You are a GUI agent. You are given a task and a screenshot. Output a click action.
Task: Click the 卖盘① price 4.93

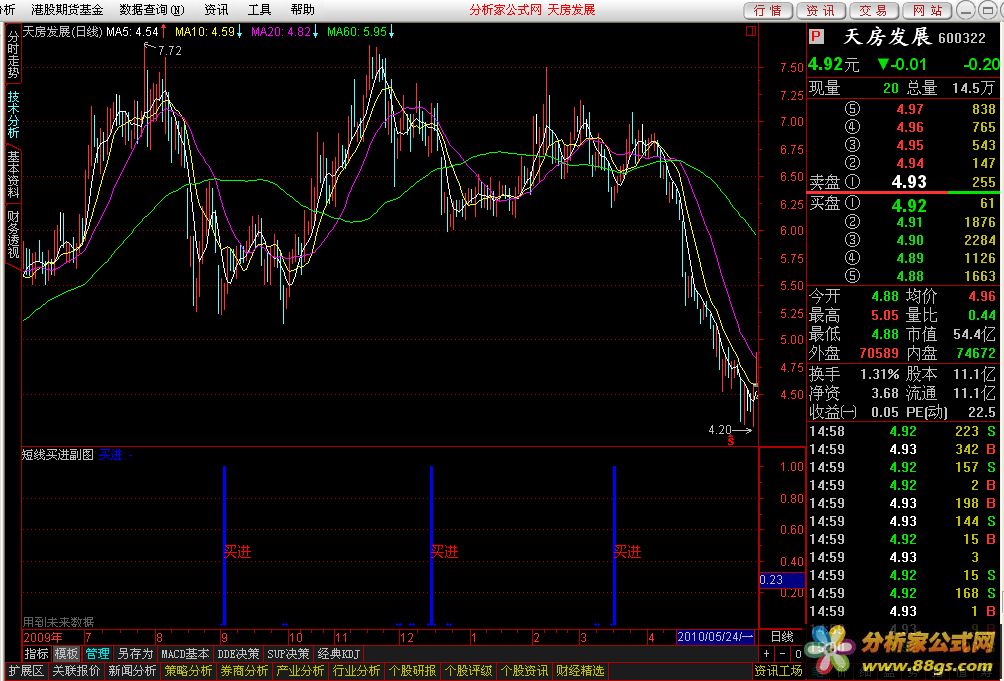coord(909,182)
